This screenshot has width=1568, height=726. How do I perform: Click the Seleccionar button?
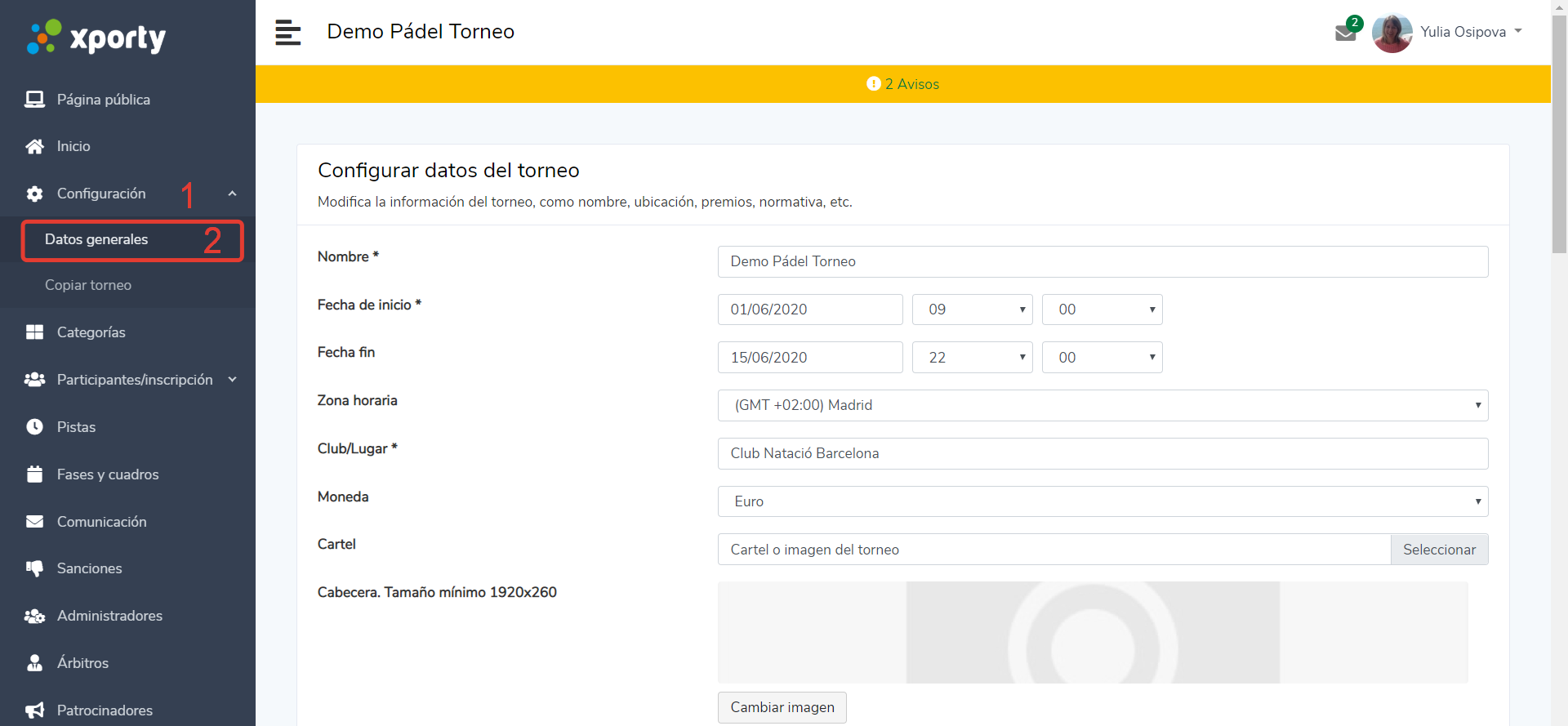point(1439,550)
